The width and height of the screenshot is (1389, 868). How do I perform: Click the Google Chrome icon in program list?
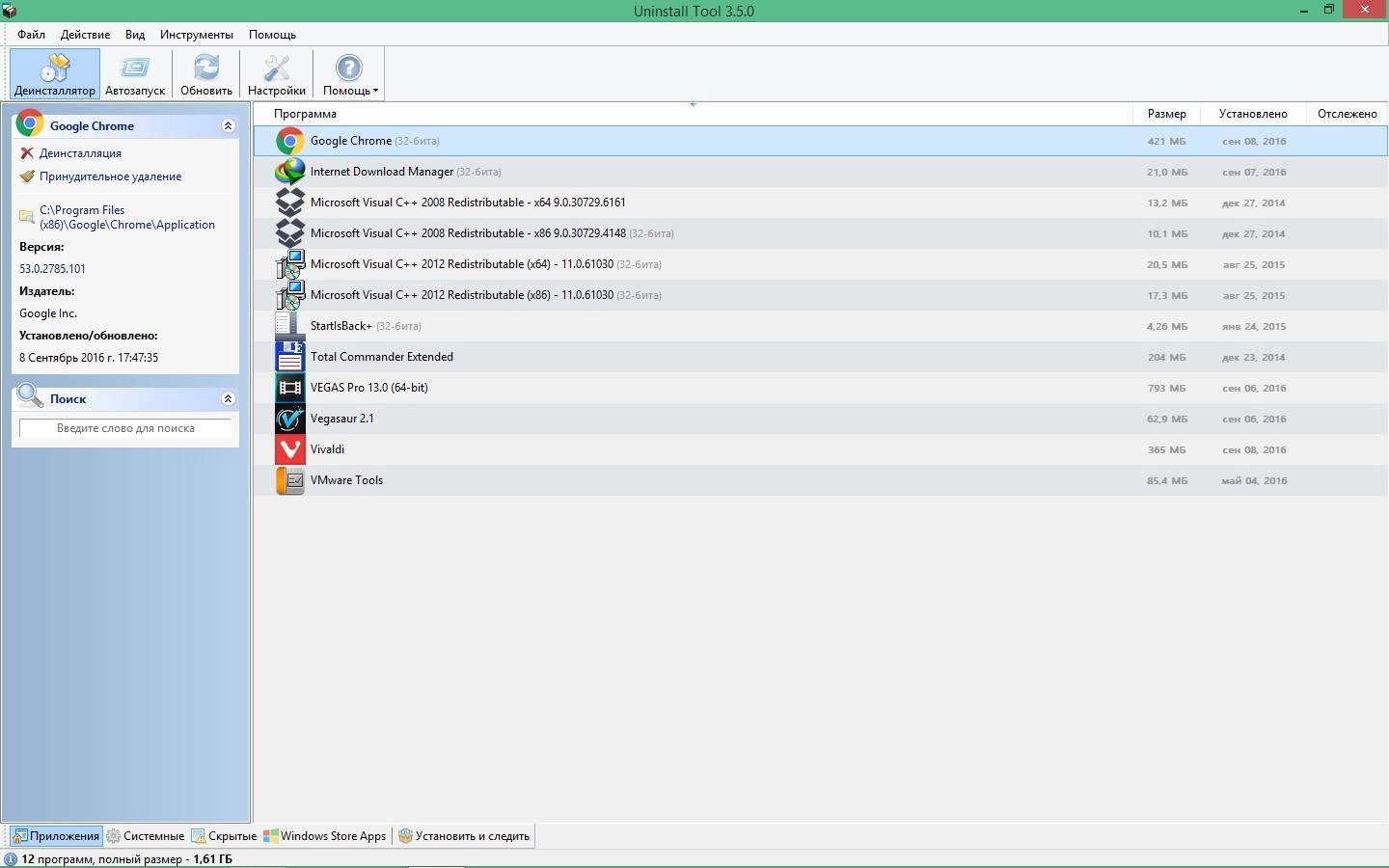289,141
